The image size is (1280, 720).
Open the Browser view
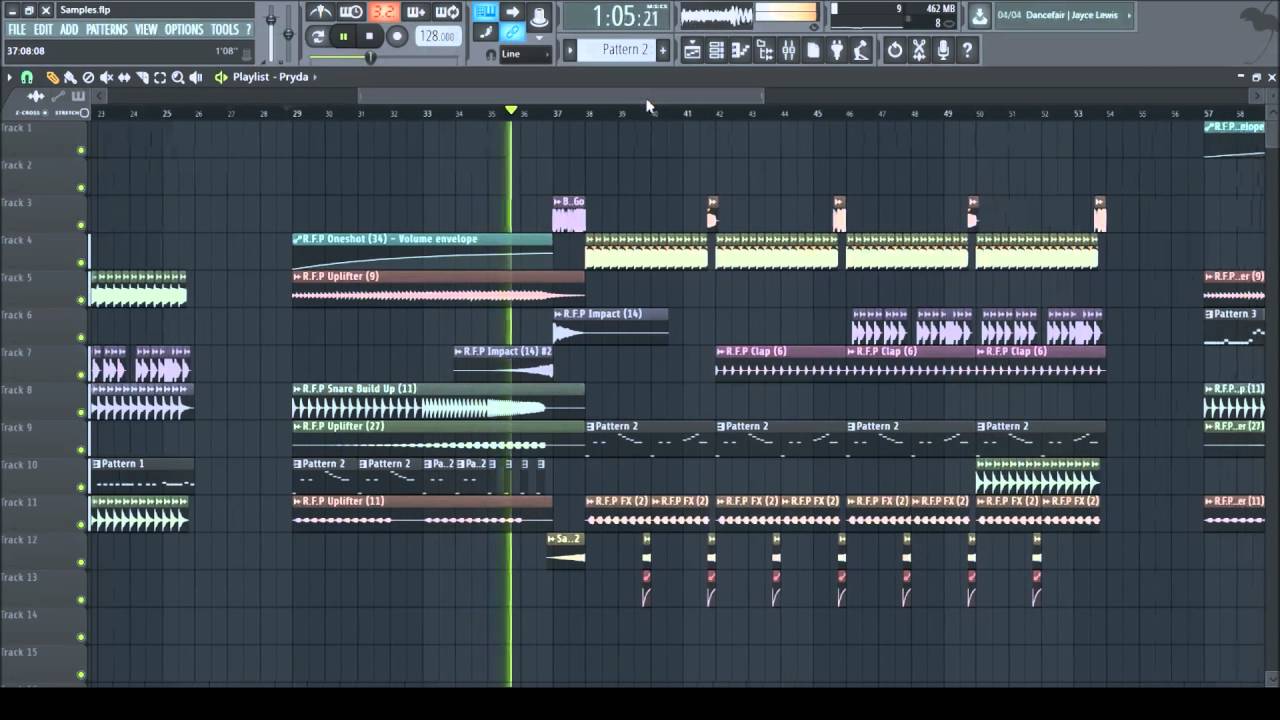coord(765,50)
